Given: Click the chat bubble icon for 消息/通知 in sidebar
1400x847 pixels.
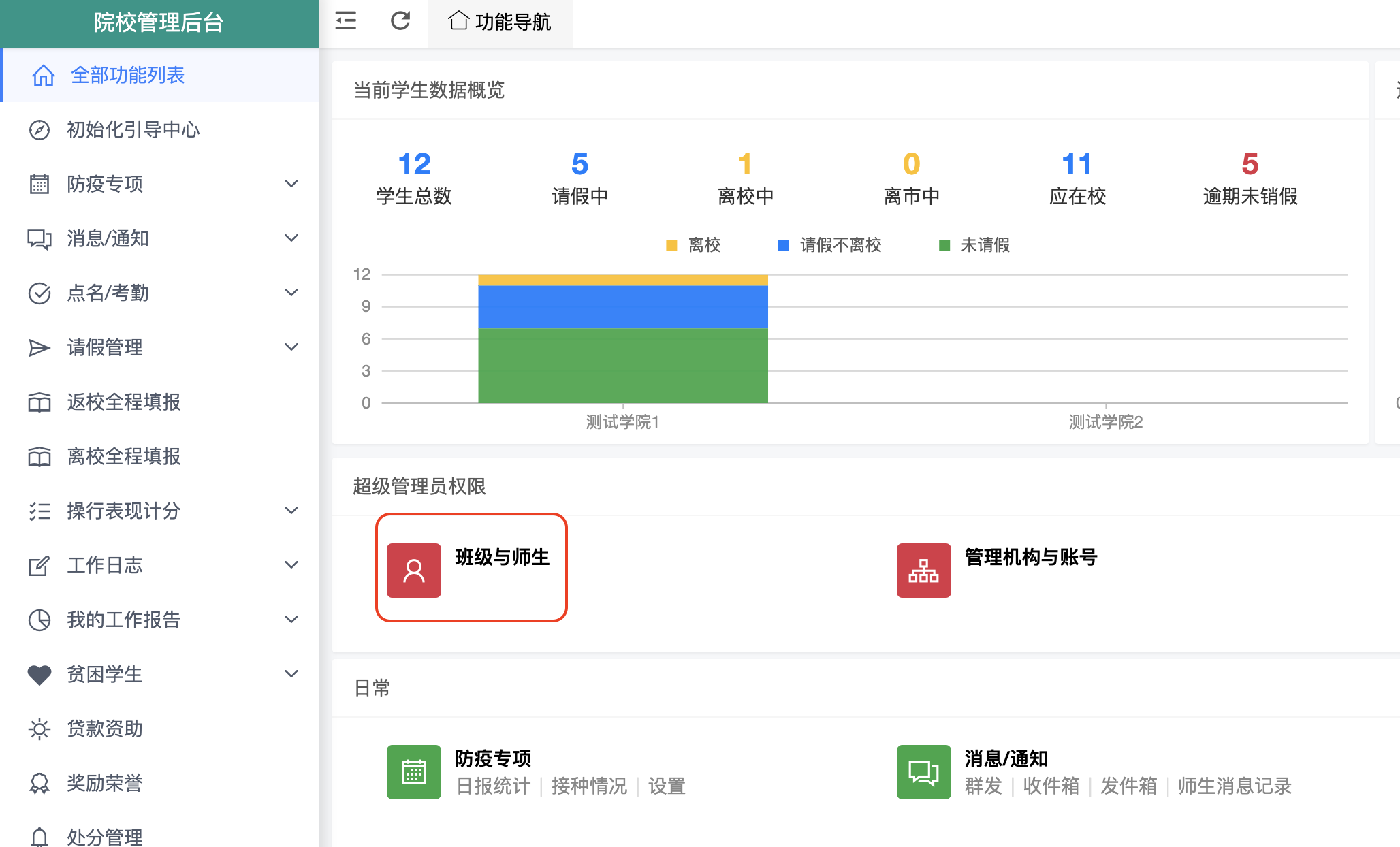Looking at the screenshot, I should 39,239.
